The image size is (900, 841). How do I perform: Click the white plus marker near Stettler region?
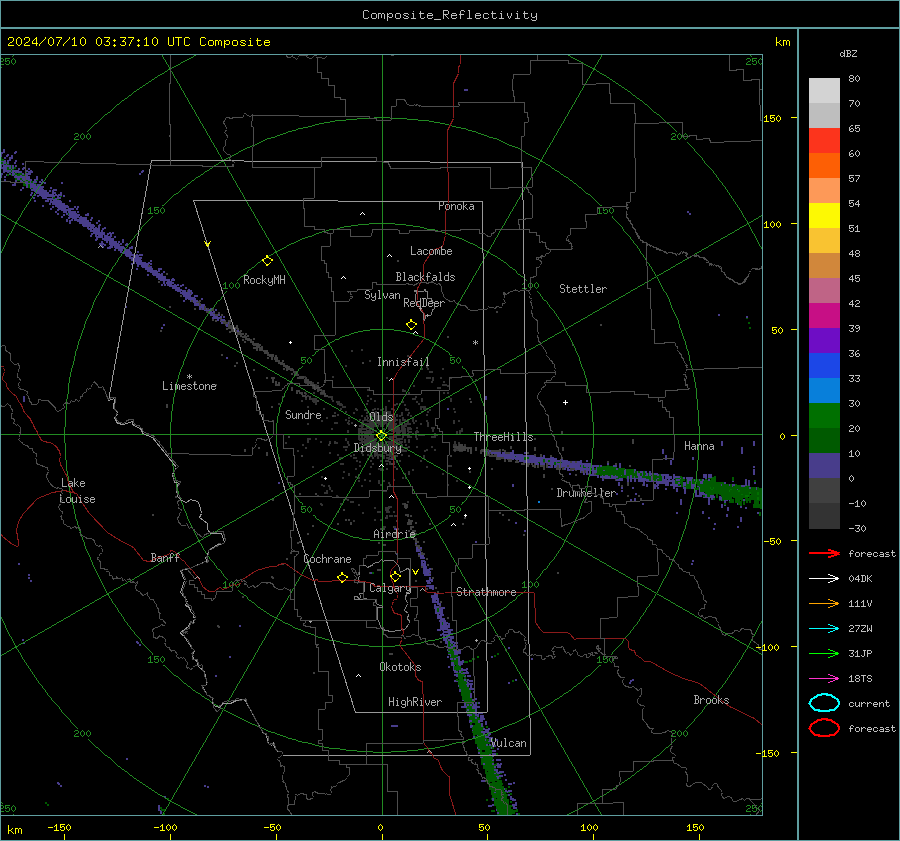point(565,402)
